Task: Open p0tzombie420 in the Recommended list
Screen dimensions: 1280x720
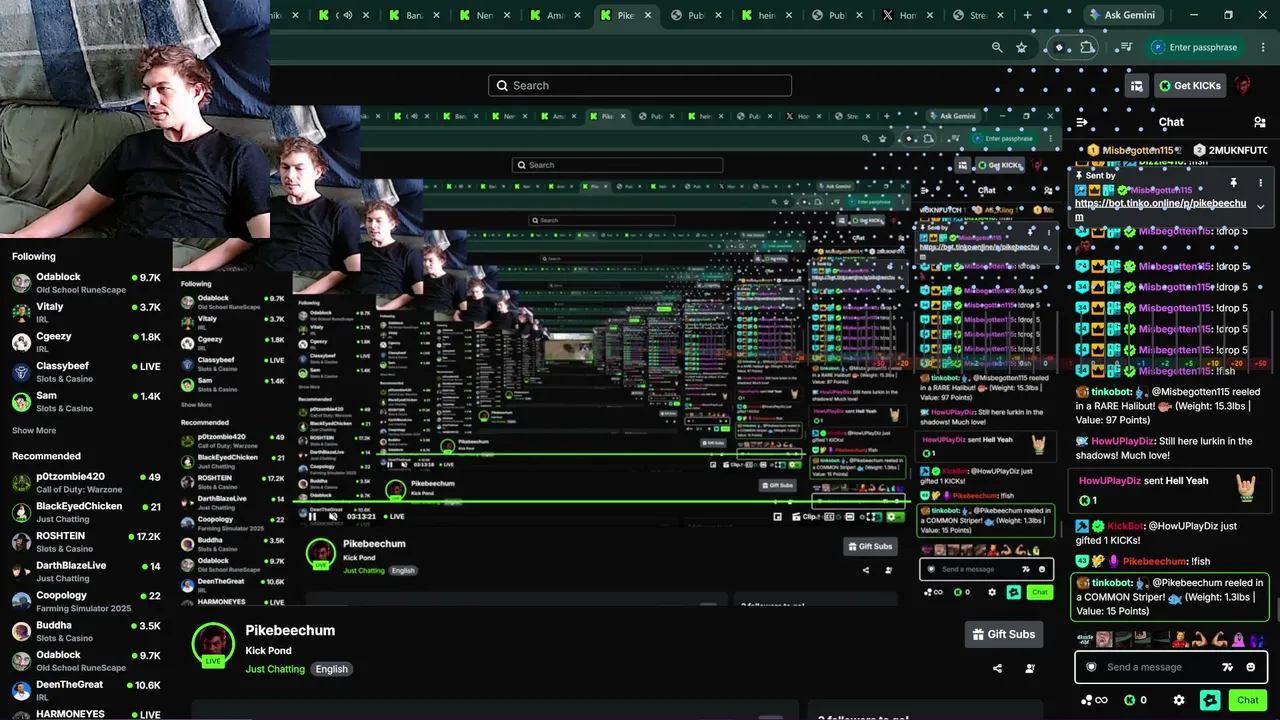Action: pyautogui.click(x=86, y=483)
